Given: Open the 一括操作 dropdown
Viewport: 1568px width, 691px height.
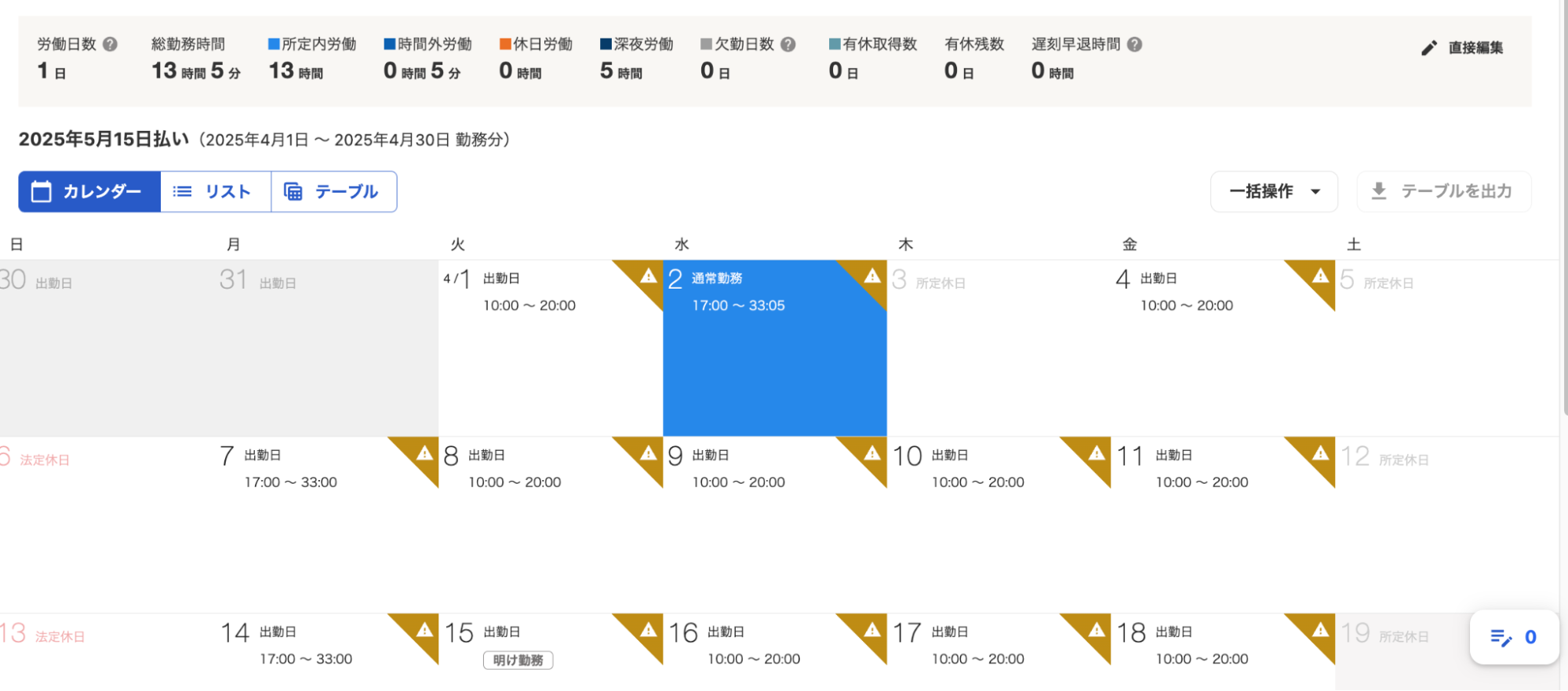Looking at the screenshot, I should point(1274,191).
